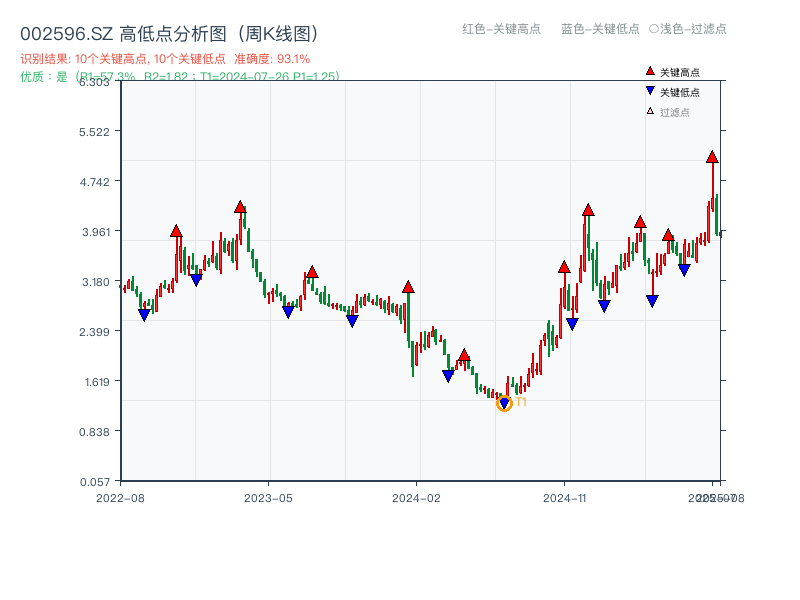Viewport: 800px width, 600px height.
Task: Select the 0.838 y-axis label
Action: click(x=94, y=432)
